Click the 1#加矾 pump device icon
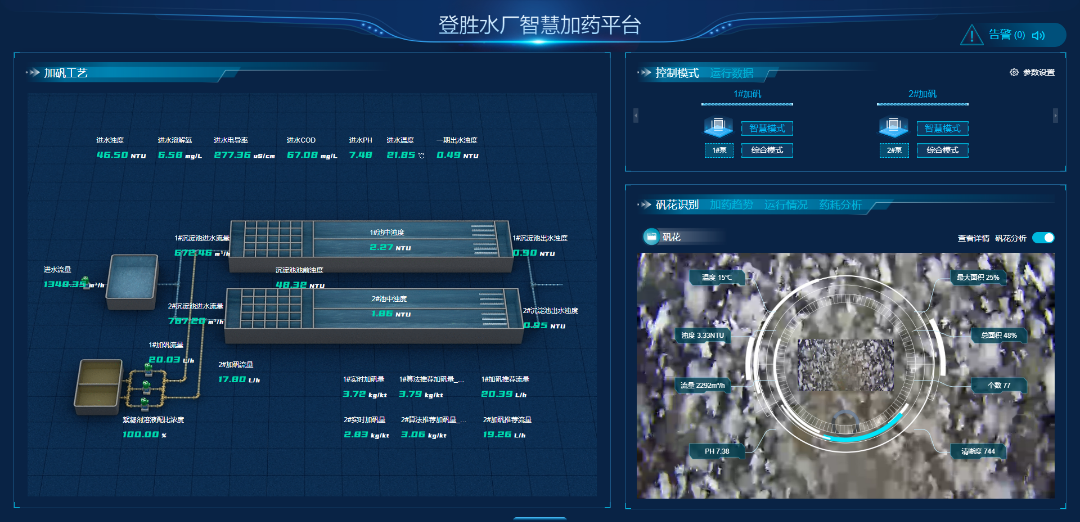 [718, 127]
